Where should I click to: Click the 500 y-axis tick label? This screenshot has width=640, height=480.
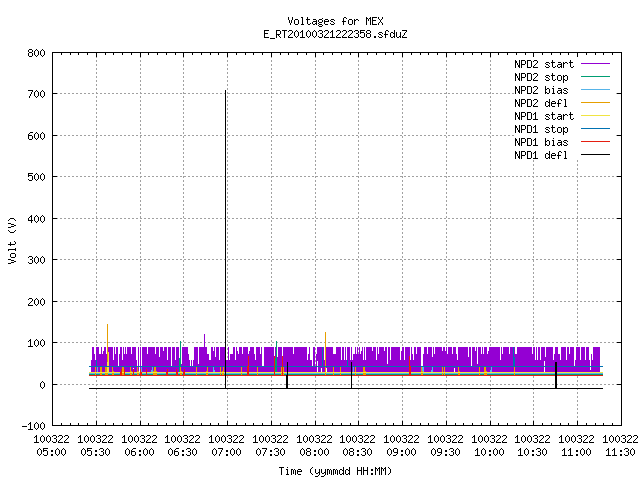pos(36,177)
